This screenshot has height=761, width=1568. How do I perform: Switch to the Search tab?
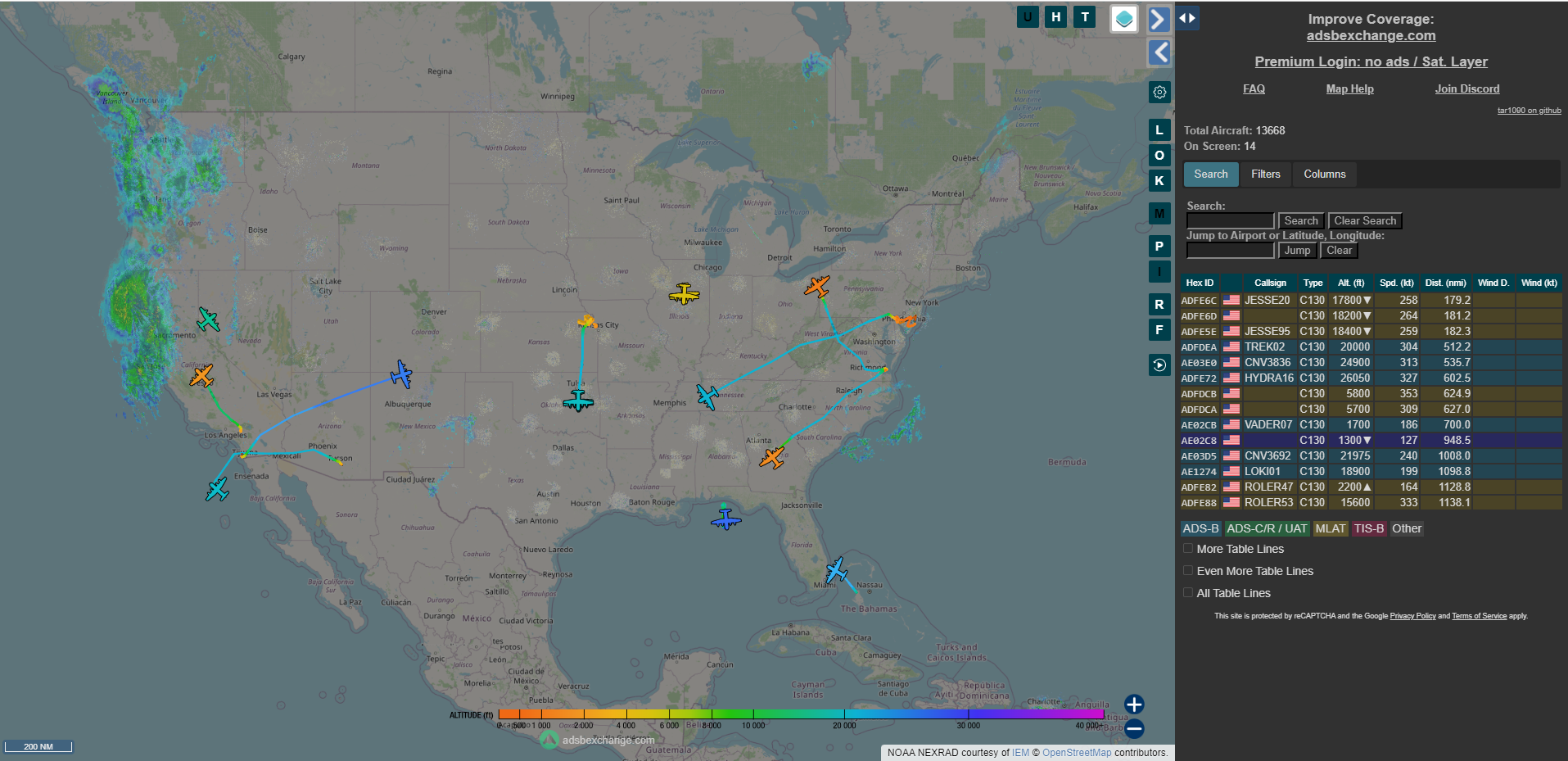click(1211, 174)
